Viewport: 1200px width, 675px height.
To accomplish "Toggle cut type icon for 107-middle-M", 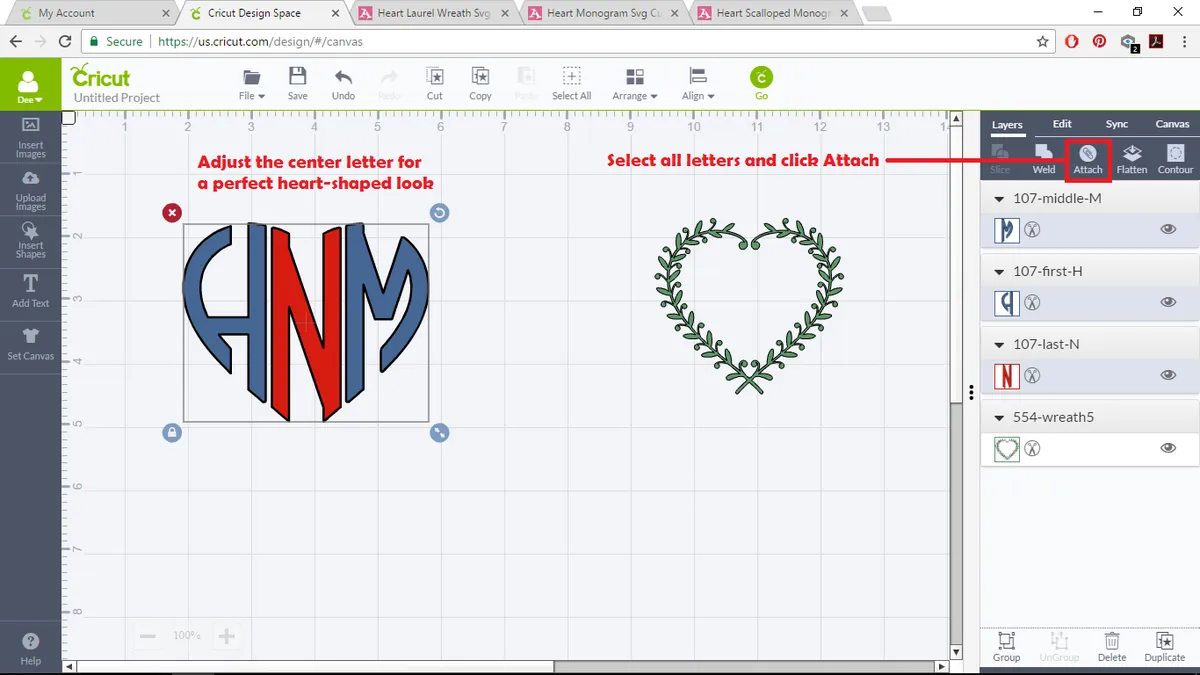I will tap(1033, 229).
